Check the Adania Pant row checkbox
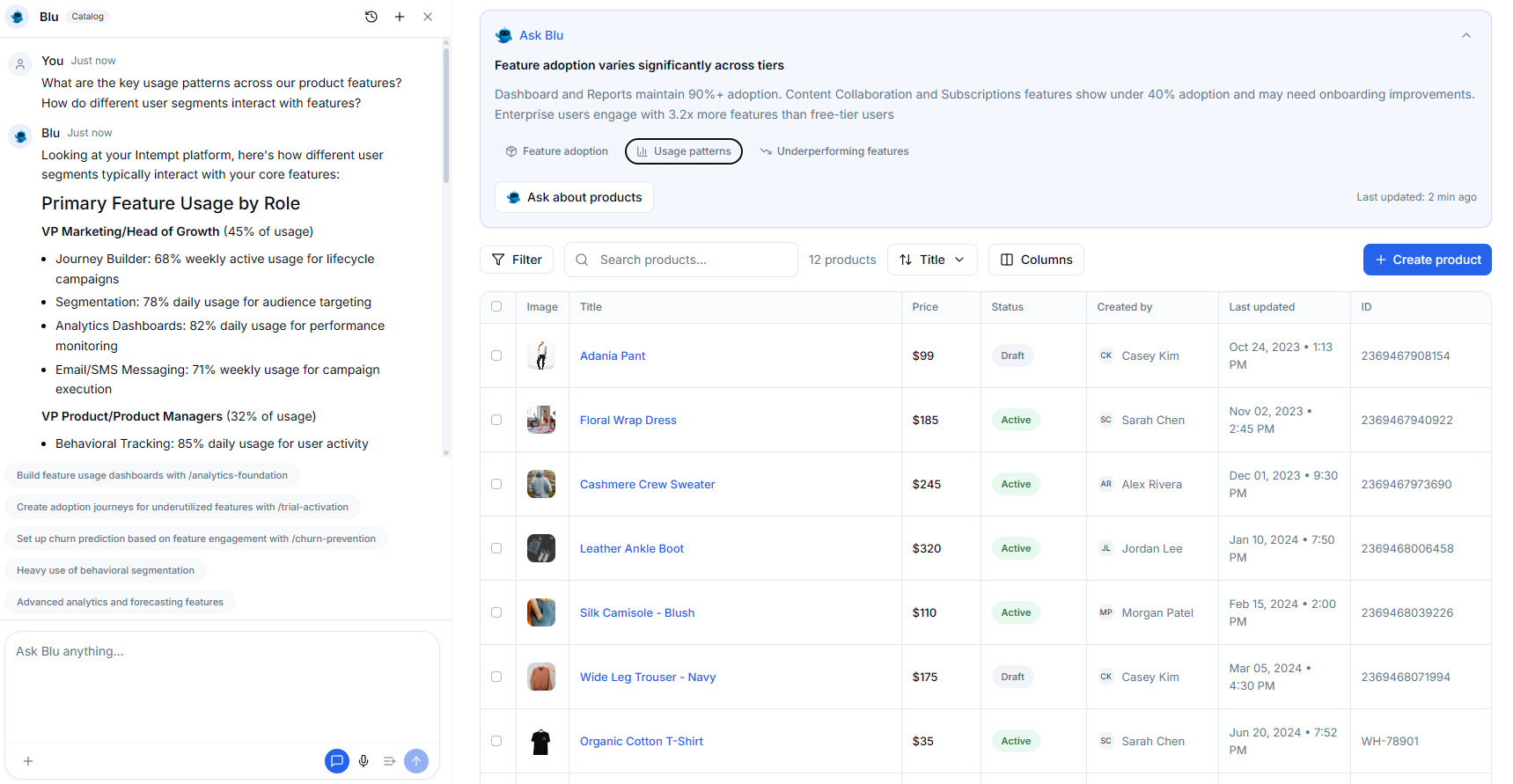Image resolution: width=1513 pixels, height=784 pixels. click(x=496, y=355)
